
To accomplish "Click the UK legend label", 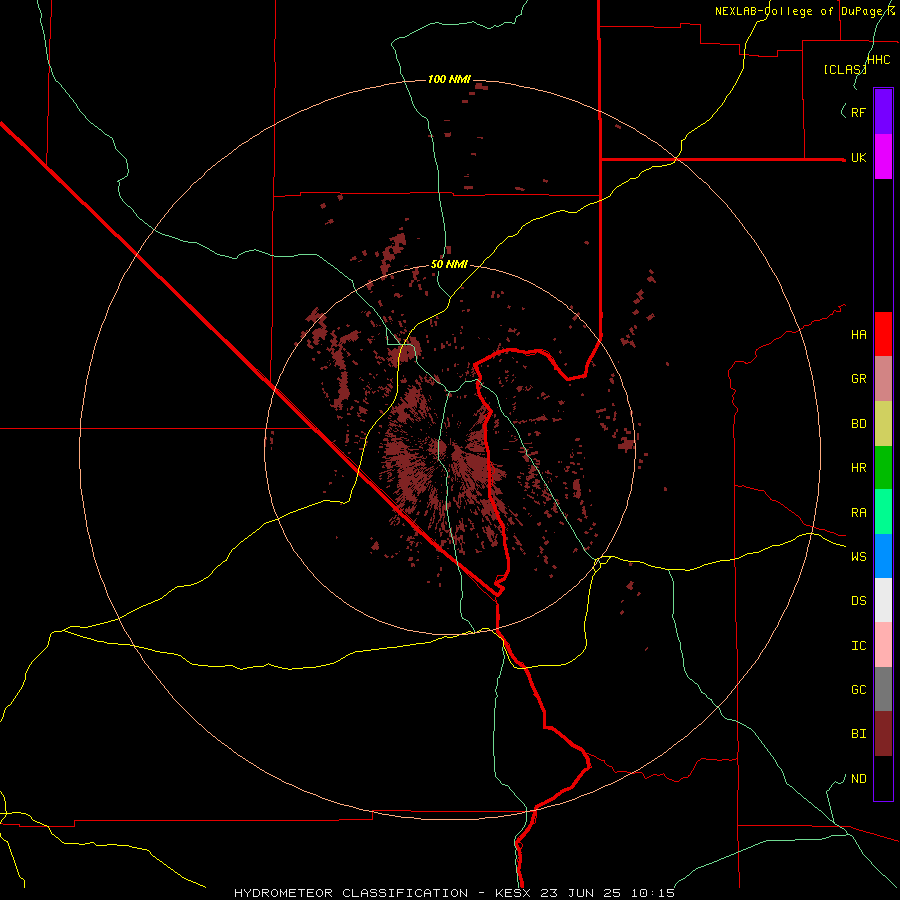I will 859,158.
